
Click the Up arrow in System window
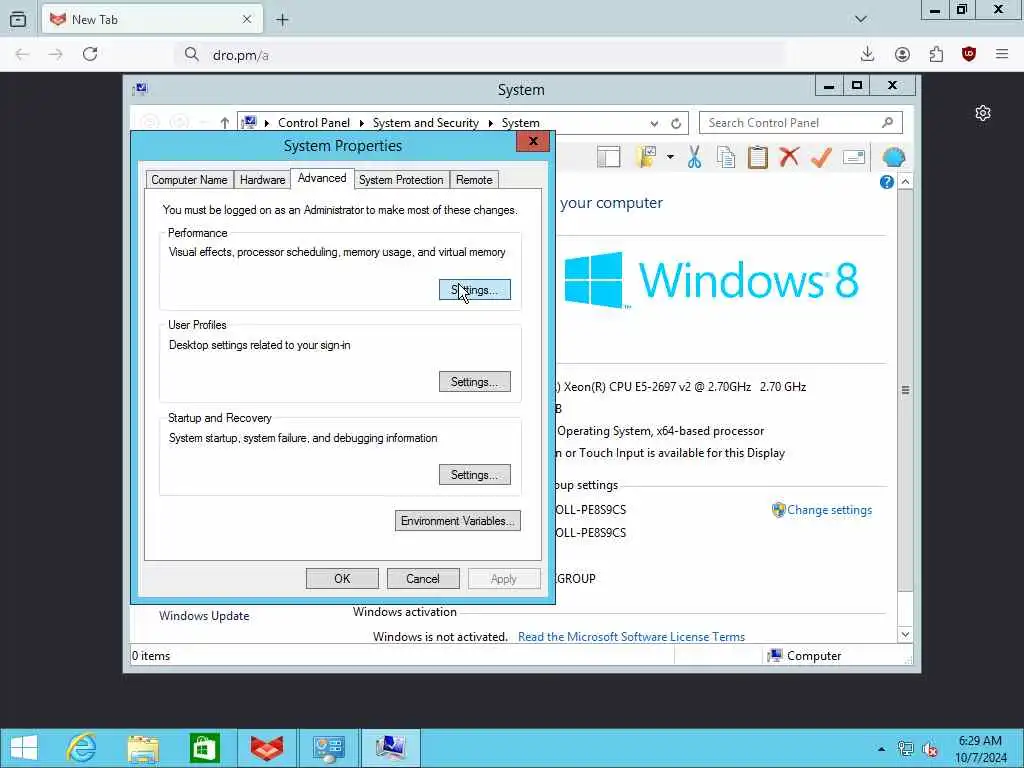pyautogui.click(x=225, y=123)
